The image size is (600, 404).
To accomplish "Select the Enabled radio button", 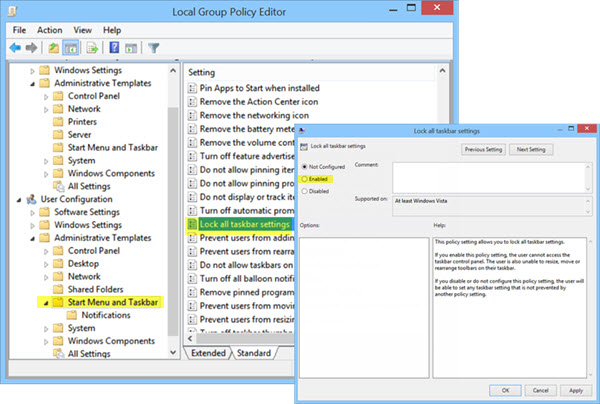I will [305, 179].
